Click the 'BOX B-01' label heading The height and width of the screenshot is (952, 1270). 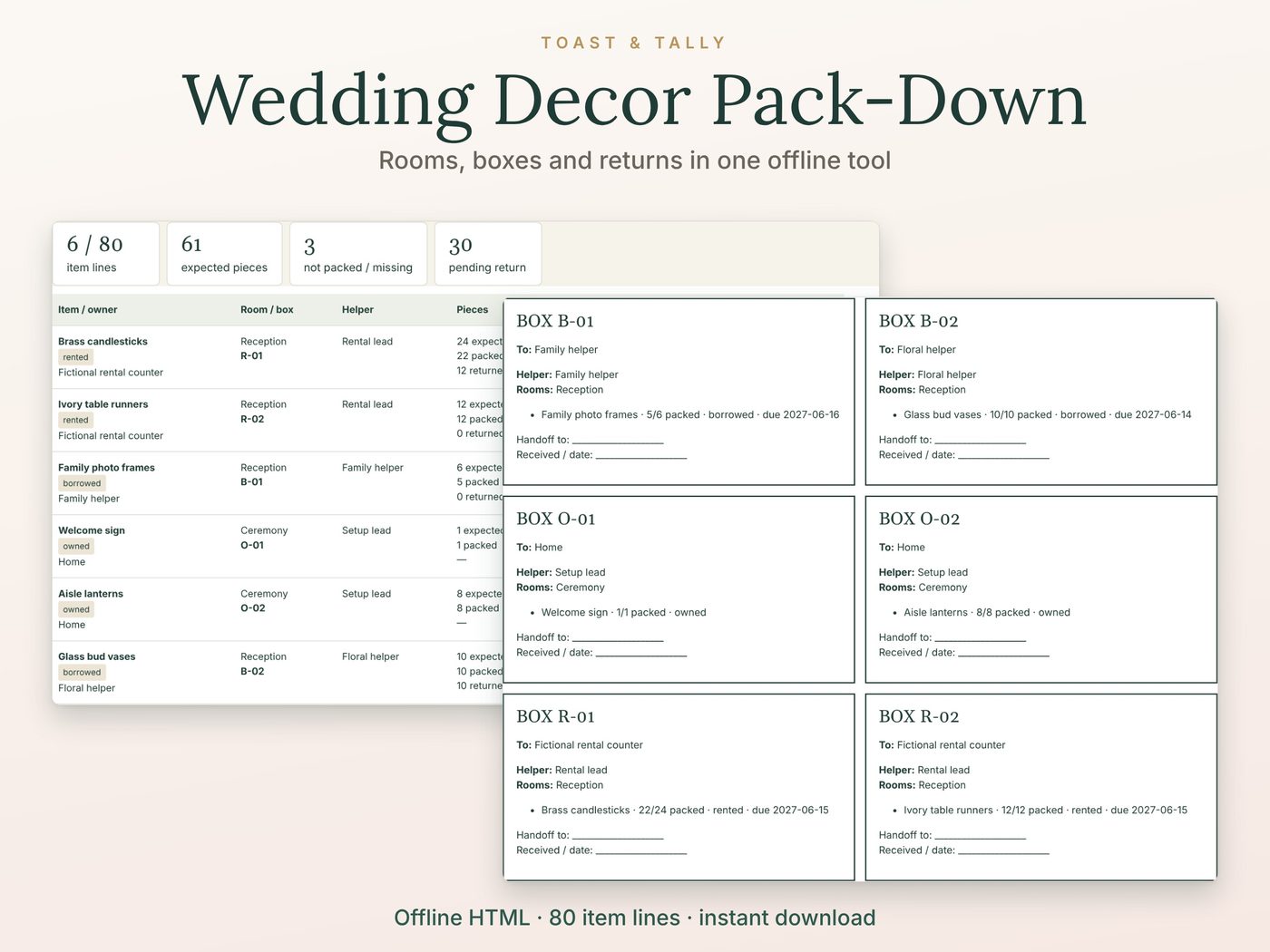tap(555, 321)
